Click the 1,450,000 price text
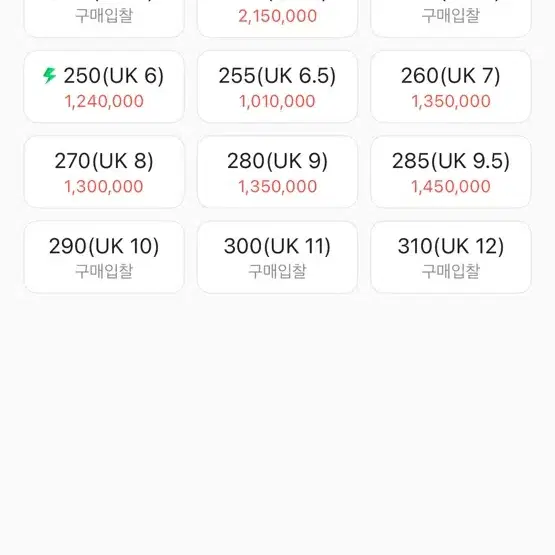Viewport: 555px width, 555px height. pos(451,187)
